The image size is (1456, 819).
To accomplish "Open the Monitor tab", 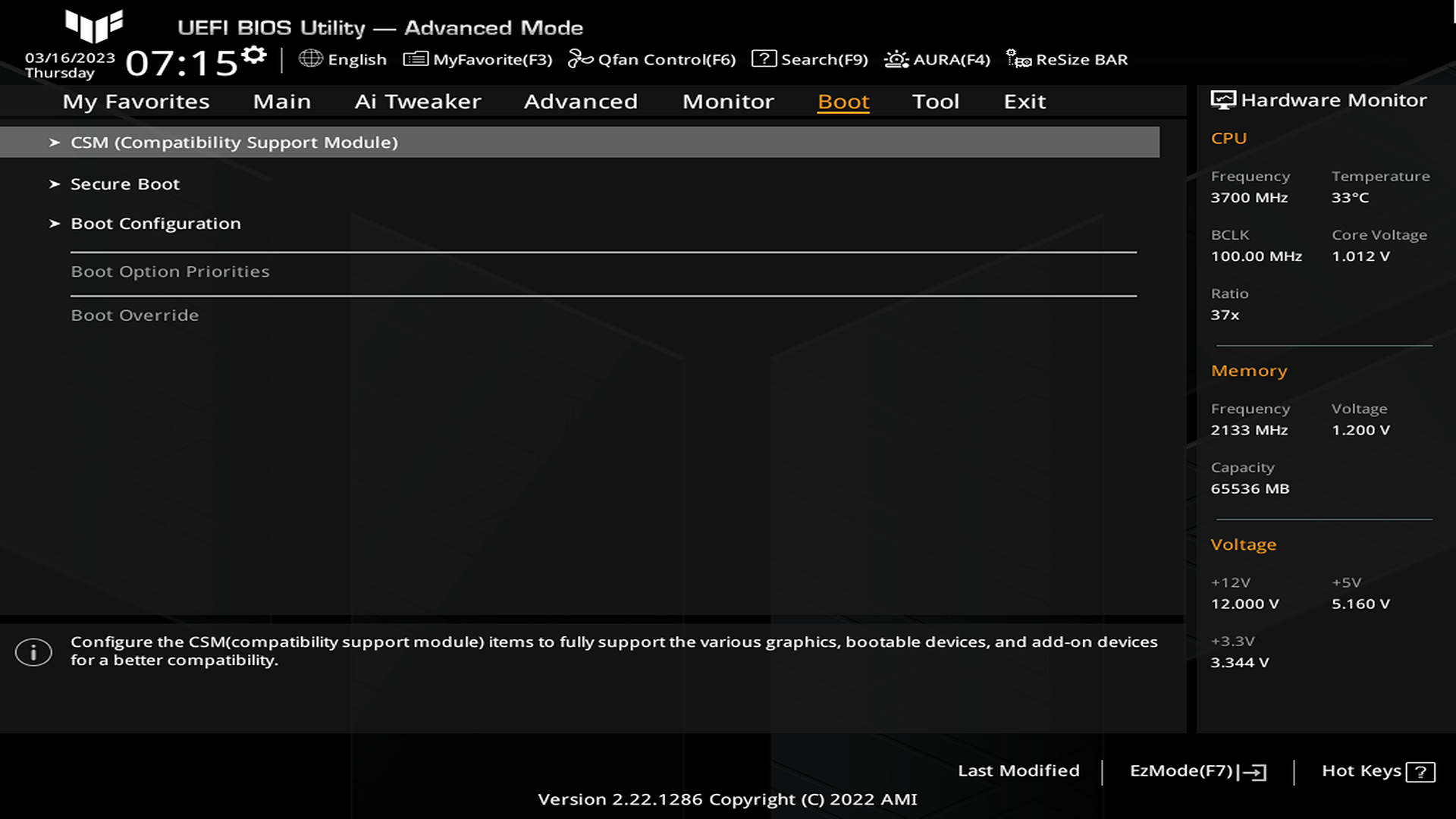I will coord(728,102).
